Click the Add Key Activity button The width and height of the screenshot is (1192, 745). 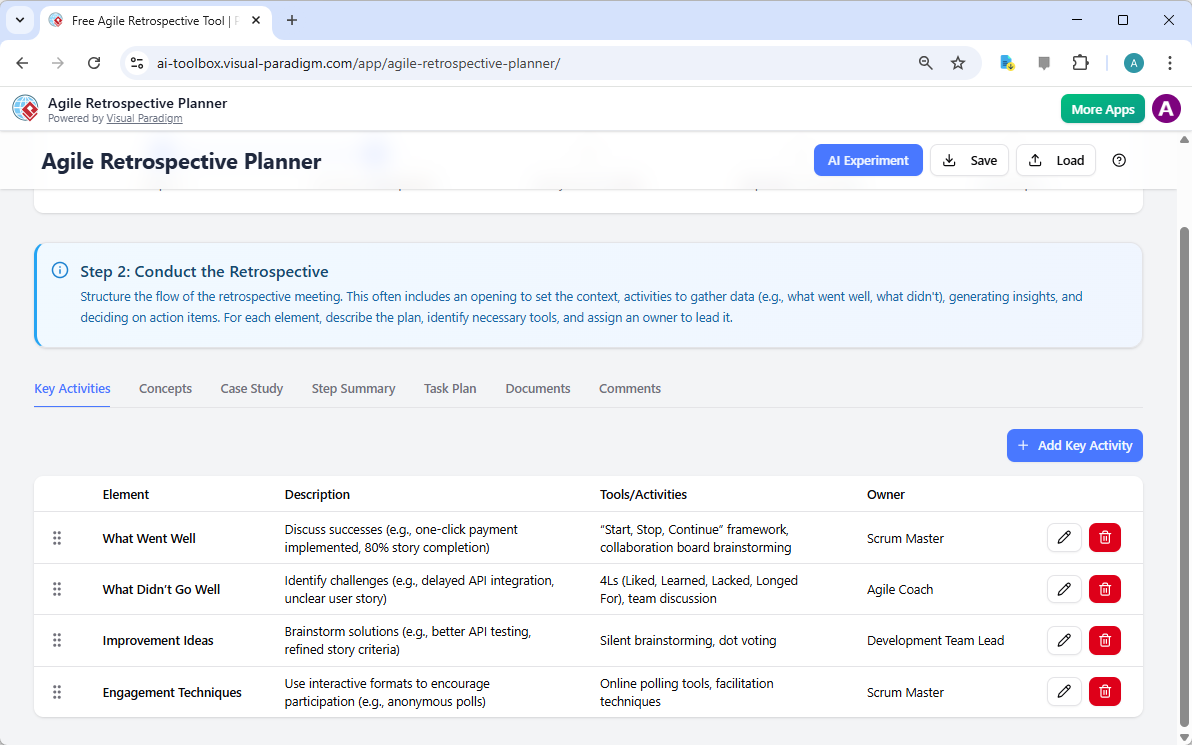[x=1074, y=445]
